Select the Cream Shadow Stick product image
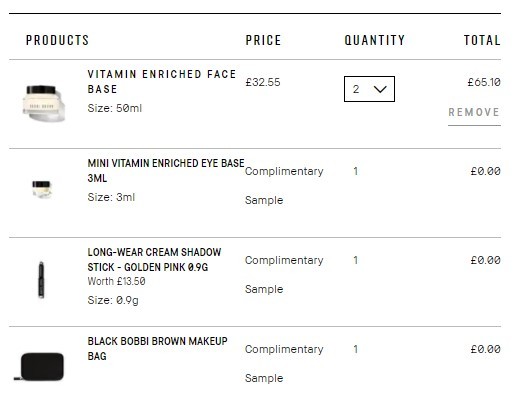The width and height of the screenshot is (521, 412). point(41,280)
